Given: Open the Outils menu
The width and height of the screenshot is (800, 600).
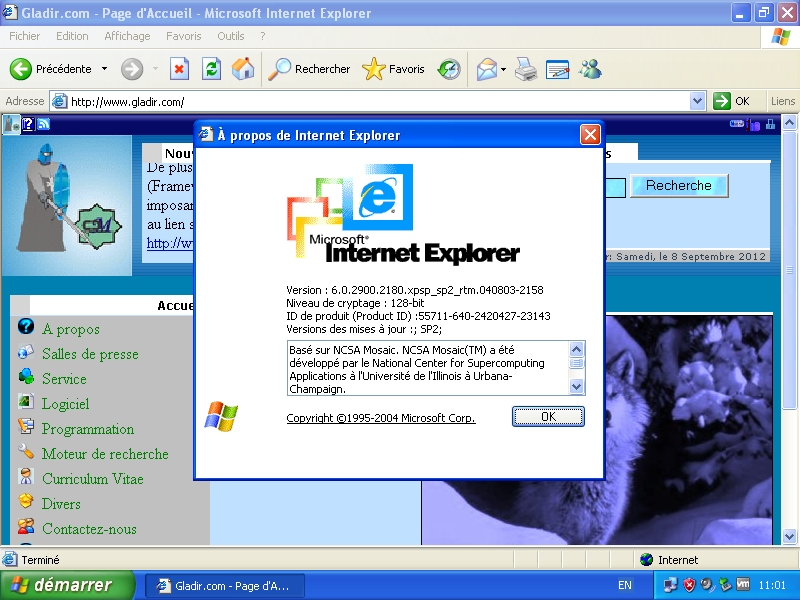Looking at the screenshot, I should [x=231, y=36].
